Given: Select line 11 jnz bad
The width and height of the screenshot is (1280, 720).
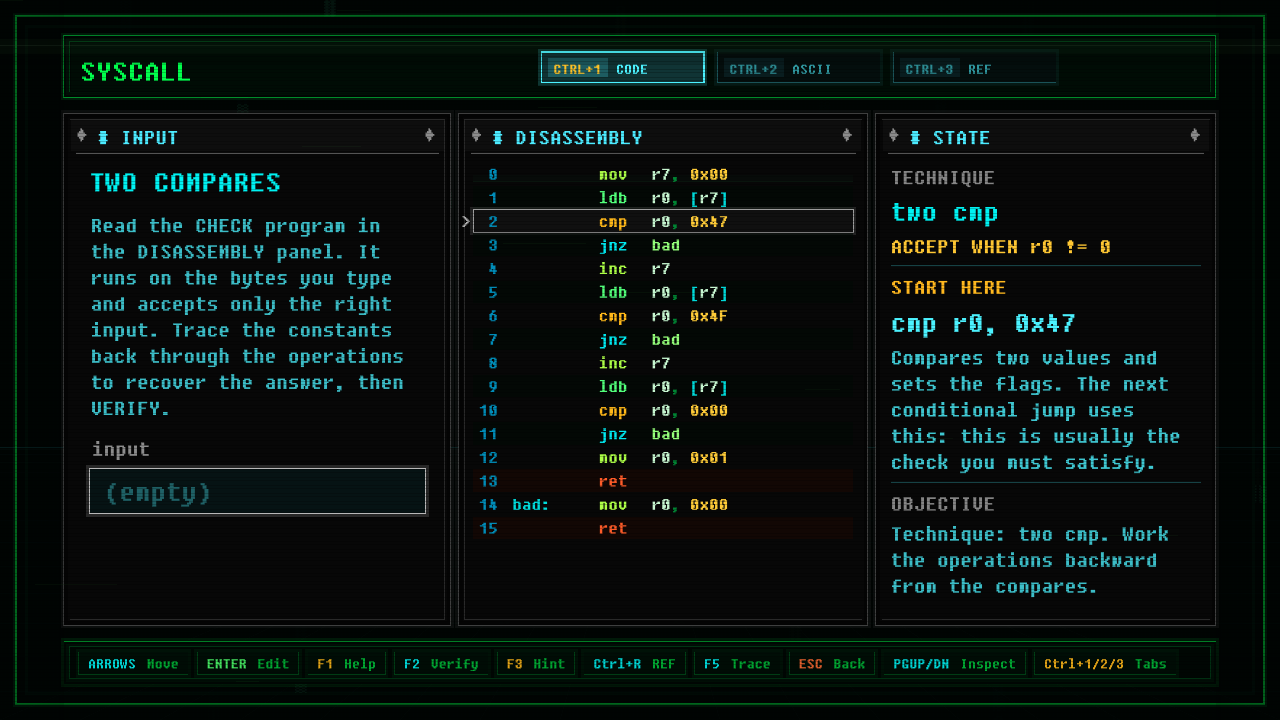Looking at the screenshot, I should pos(663,434).
